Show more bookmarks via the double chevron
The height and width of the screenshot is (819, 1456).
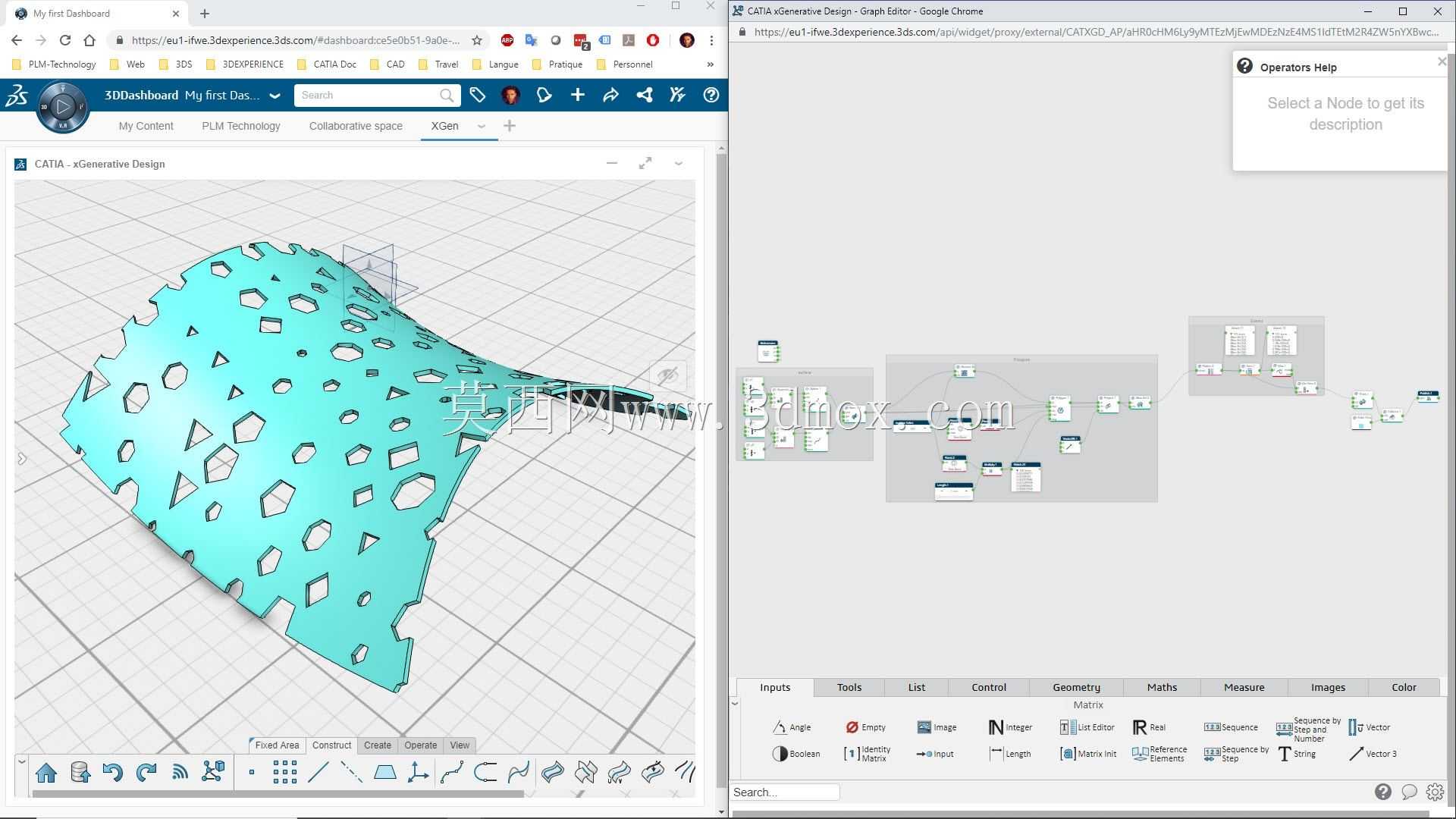(x=710, y=64)
